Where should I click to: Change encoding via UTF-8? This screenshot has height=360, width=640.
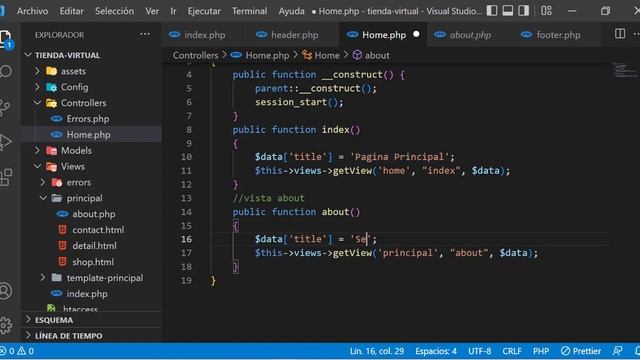point(480,351)
